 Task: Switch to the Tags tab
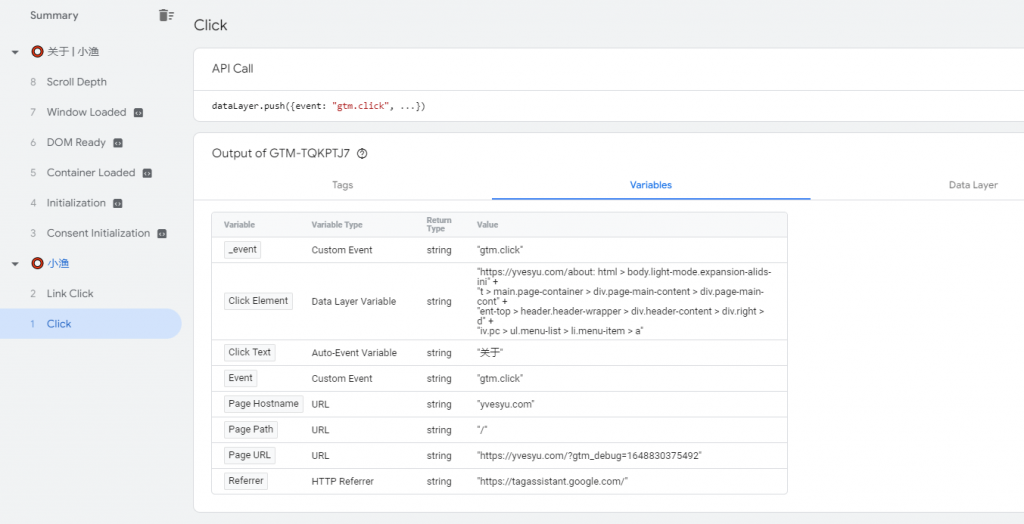click(342, 185)
